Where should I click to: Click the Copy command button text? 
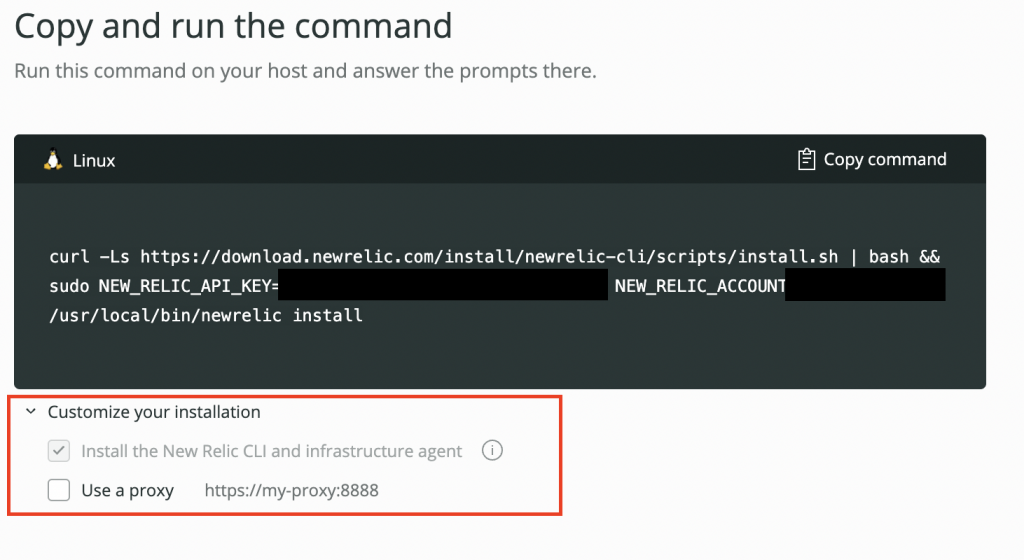coord(884,159)
